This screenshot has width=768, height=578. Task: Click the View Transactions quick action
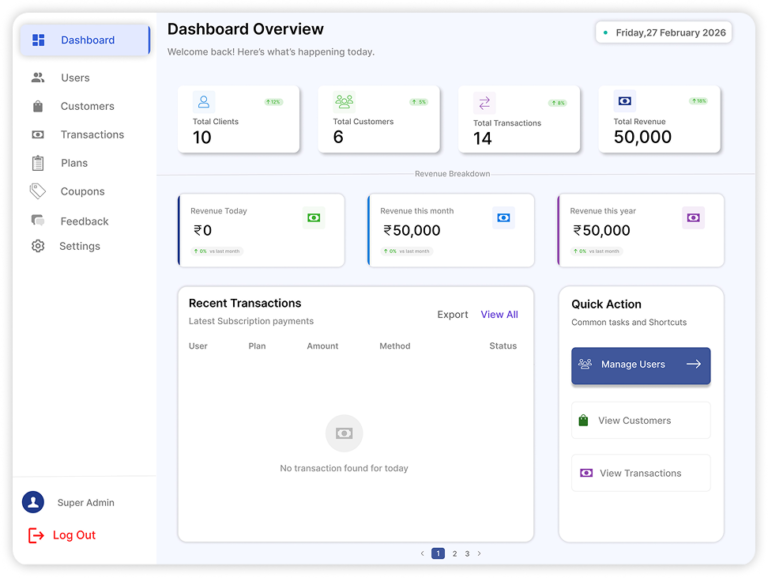point(641,473)
